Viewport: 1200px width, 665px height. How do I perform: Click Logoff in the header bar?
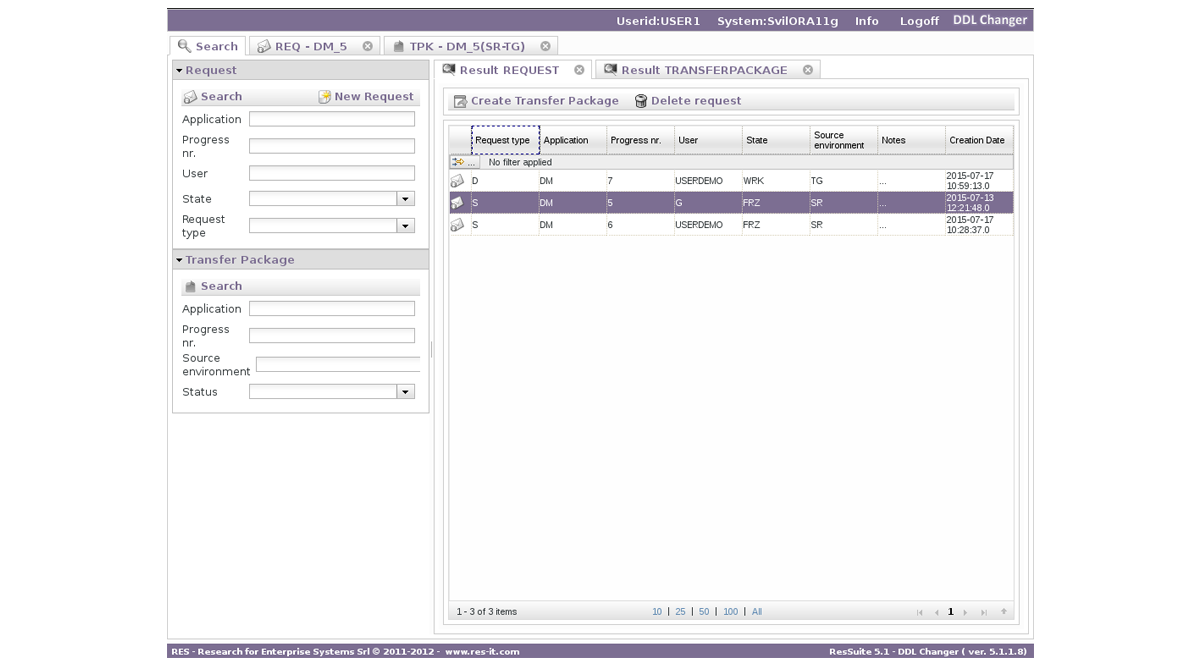tap(919, 21)
